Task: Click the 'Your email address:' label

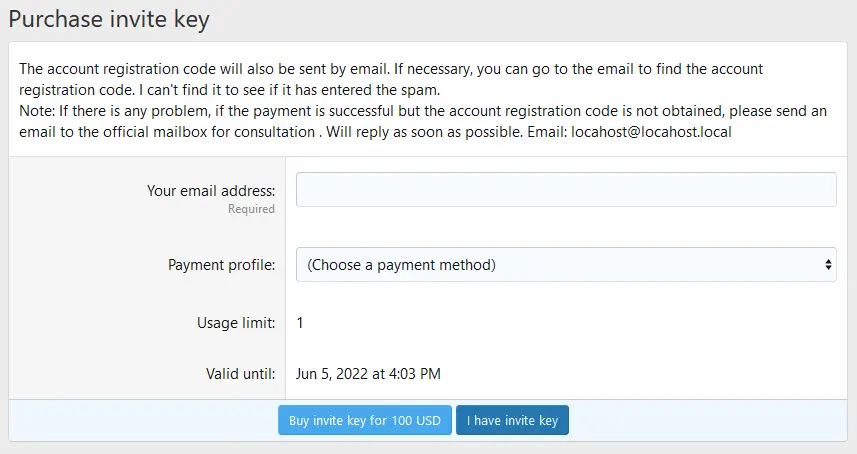Action: pyautogui.click(x=210, y=190)
